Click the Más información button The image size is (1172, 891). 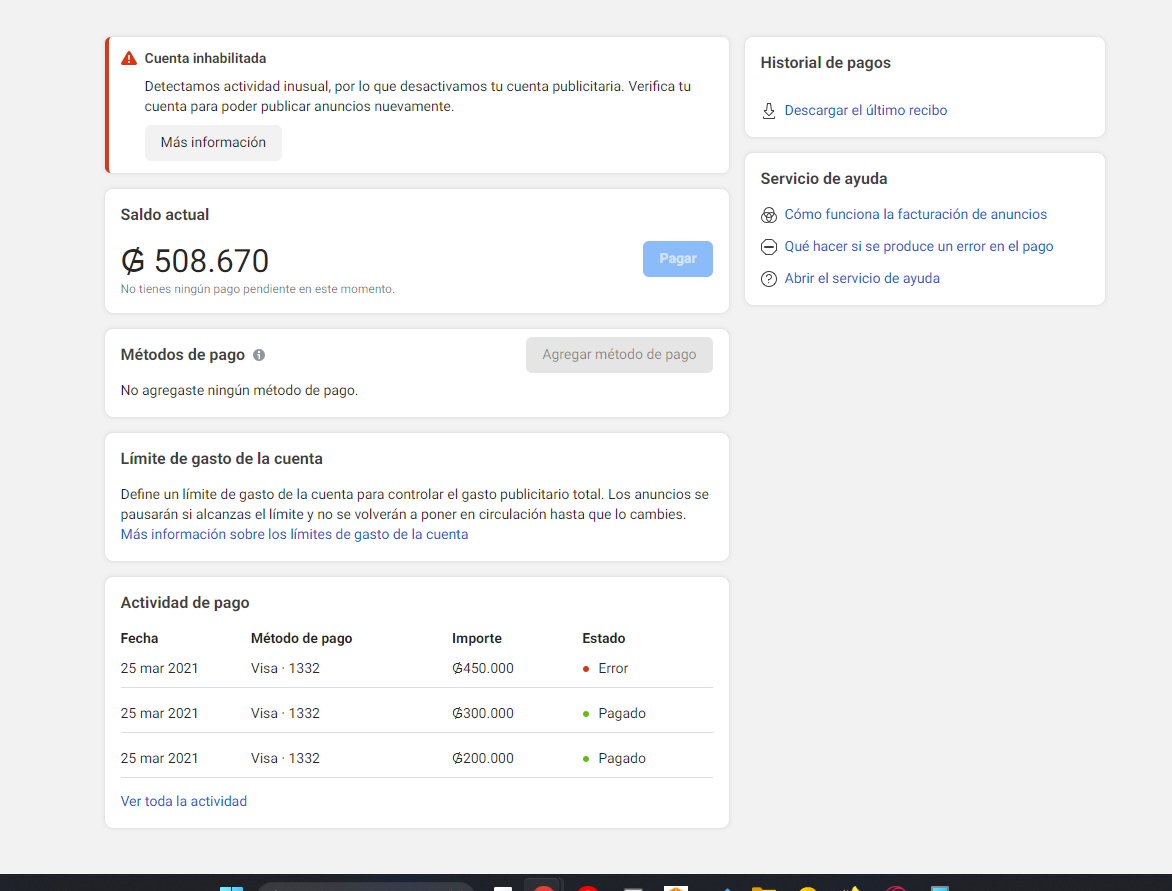coord(213,143)
